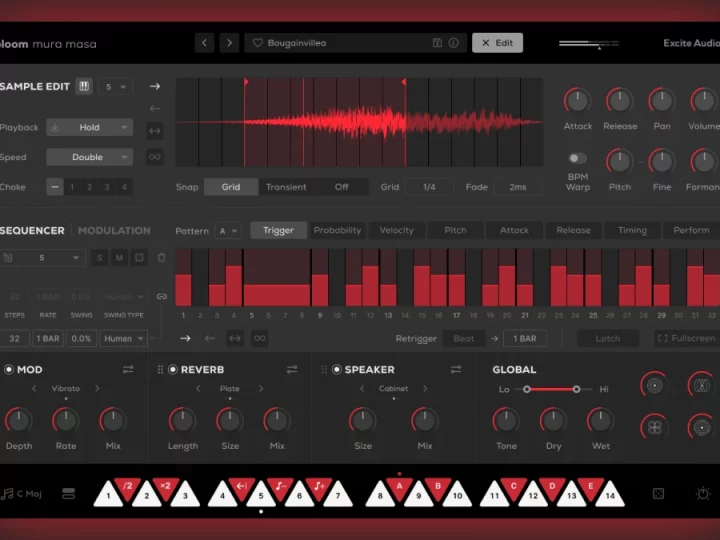
Task: Click the Lo filter slider handle
Action: point(527,389)
